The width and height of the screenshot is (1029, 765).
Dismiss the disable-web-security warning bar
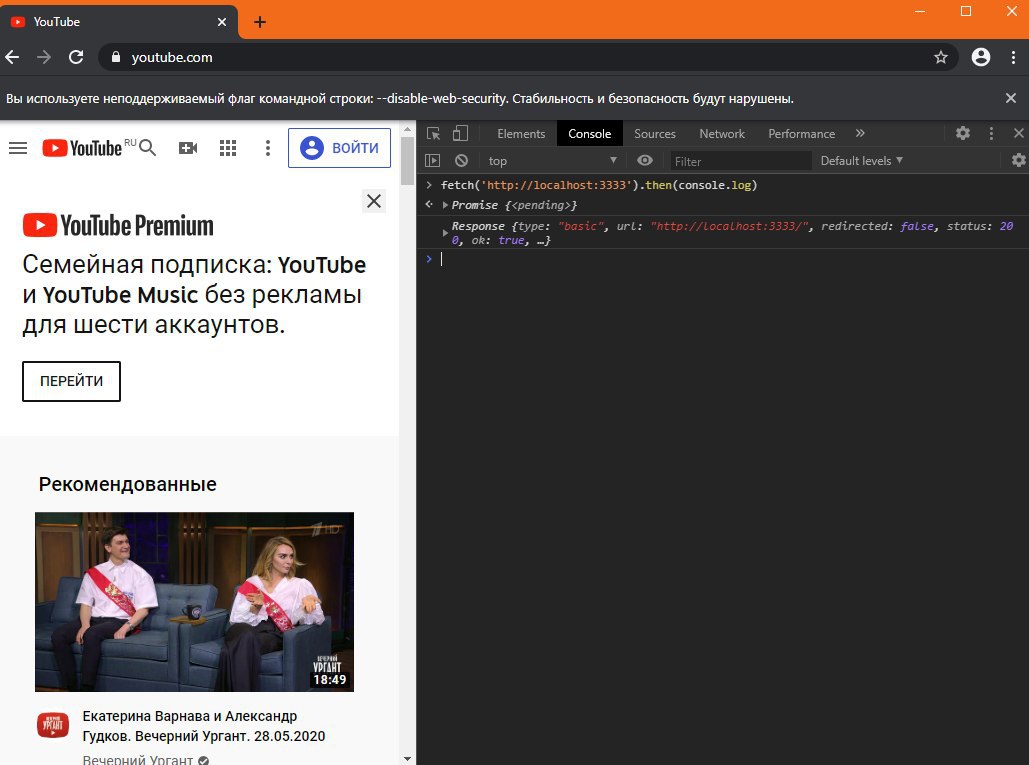[1011, 98]
